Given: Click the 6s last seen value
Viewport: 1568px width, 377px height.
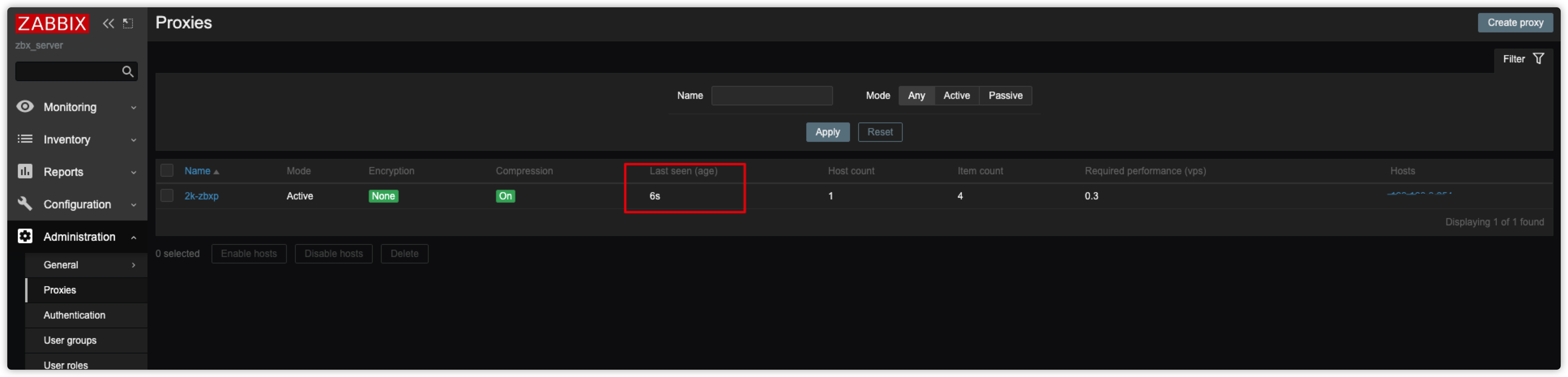Looking at the screenshot, I should 654,196.
